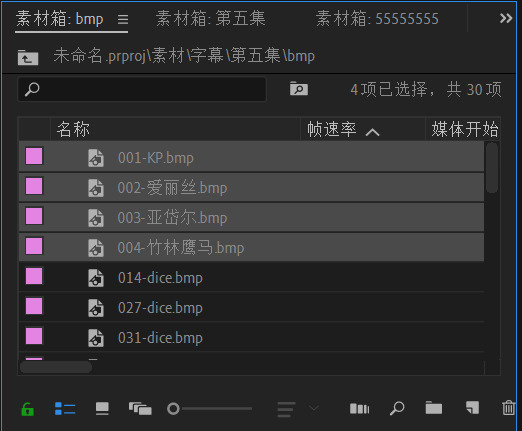Switch to 素材箱: 第五集 tab
This screenshot has height=431, width=522.
coord(211,18)
